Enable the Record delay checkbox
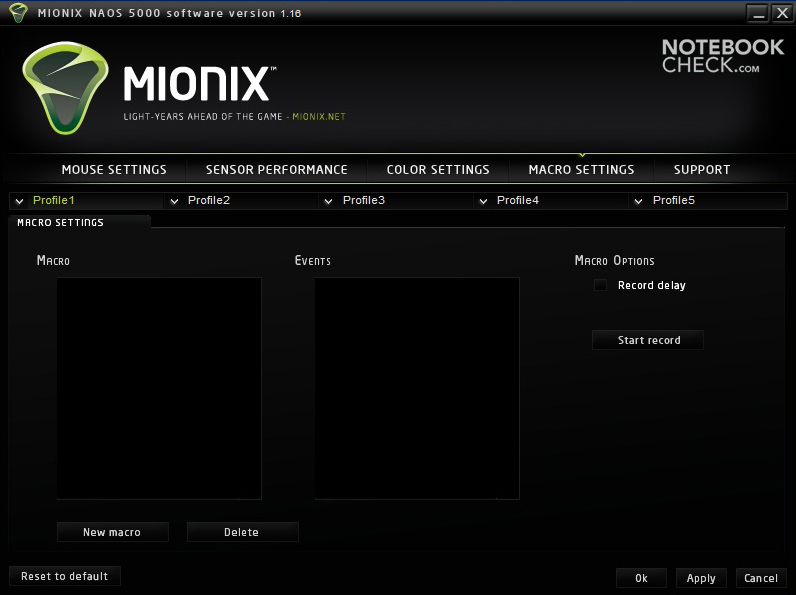Viewport: 796px width, 595px height. click(x=600, y=285)
